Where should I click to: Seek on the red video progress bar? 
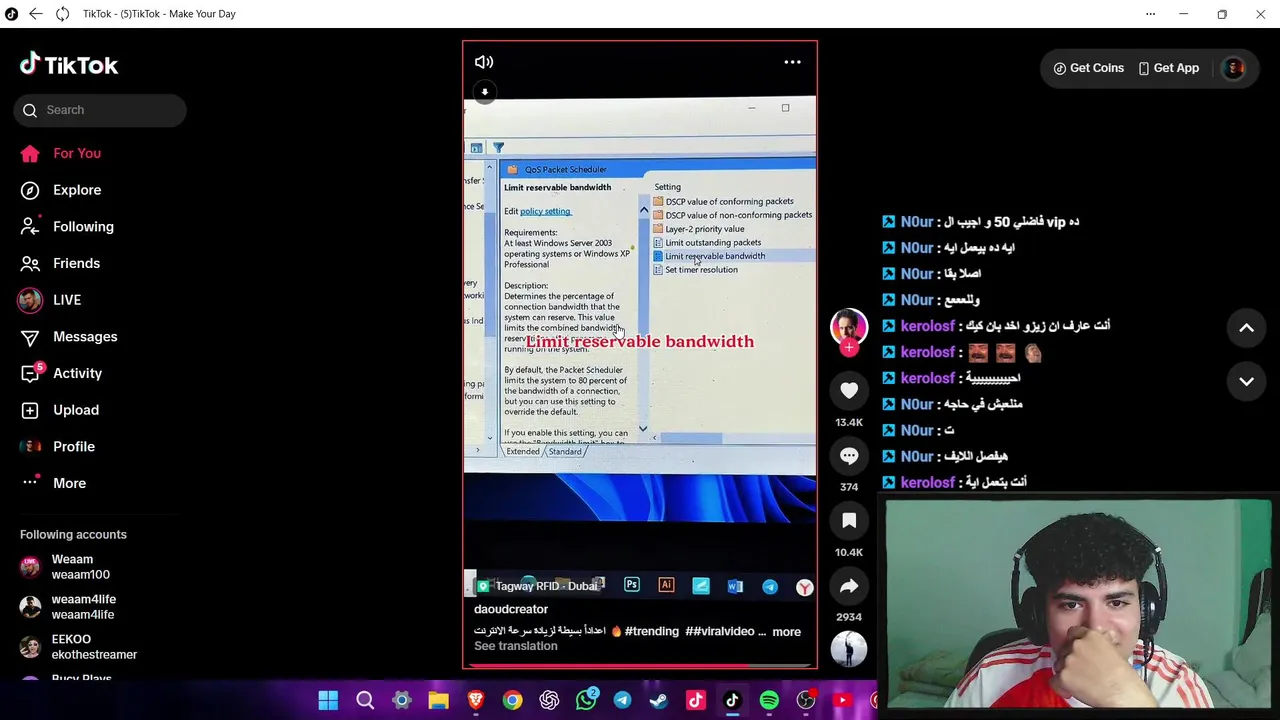point(640,665)
